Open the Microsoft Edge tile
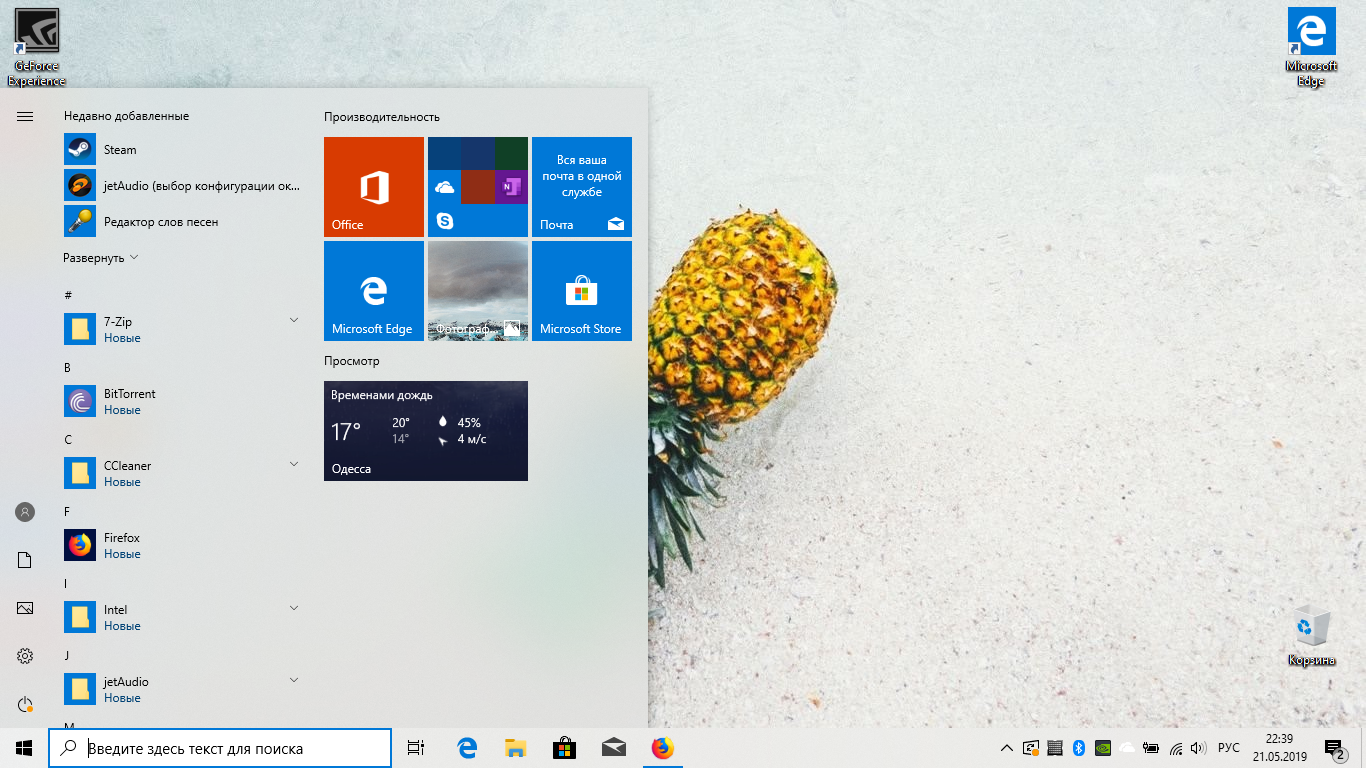 tap(374, 291)
